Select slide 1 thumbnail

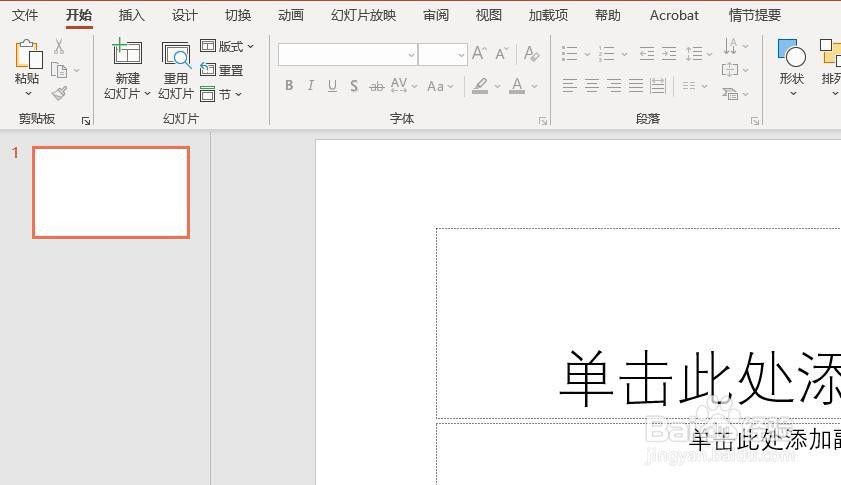111,192
